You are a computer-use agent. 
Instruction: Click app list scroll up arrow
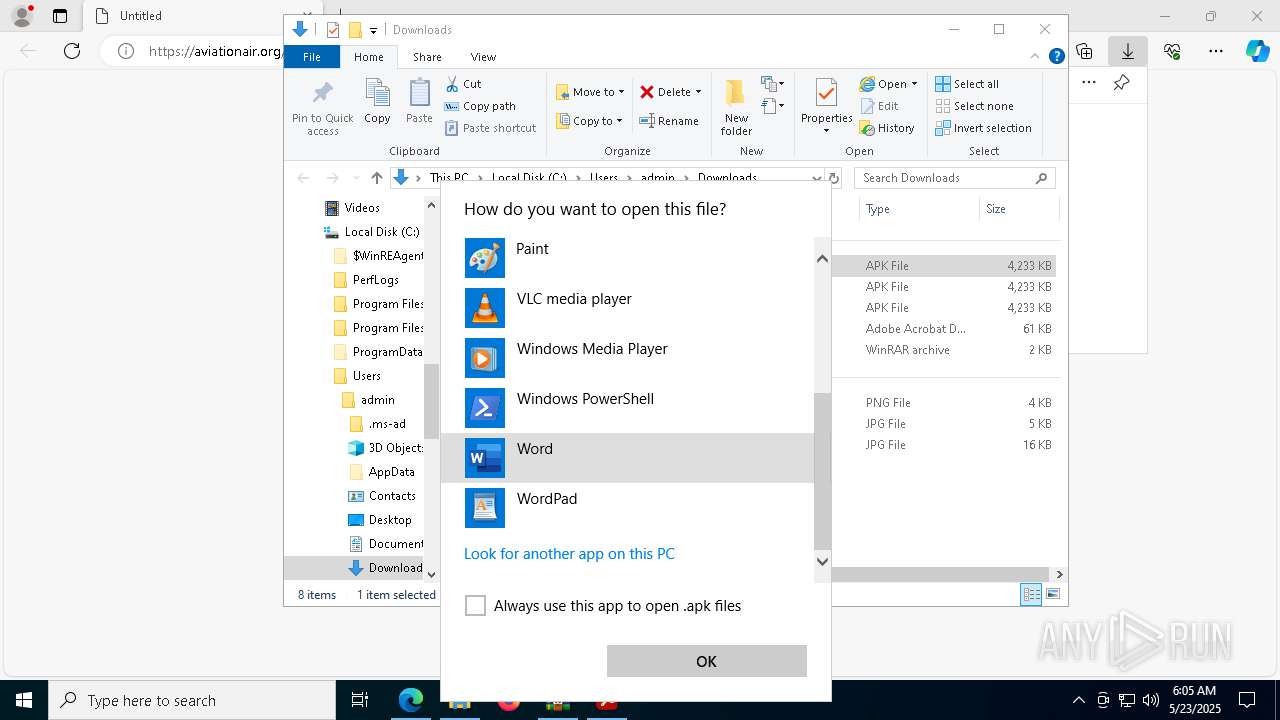pos(822,259)
